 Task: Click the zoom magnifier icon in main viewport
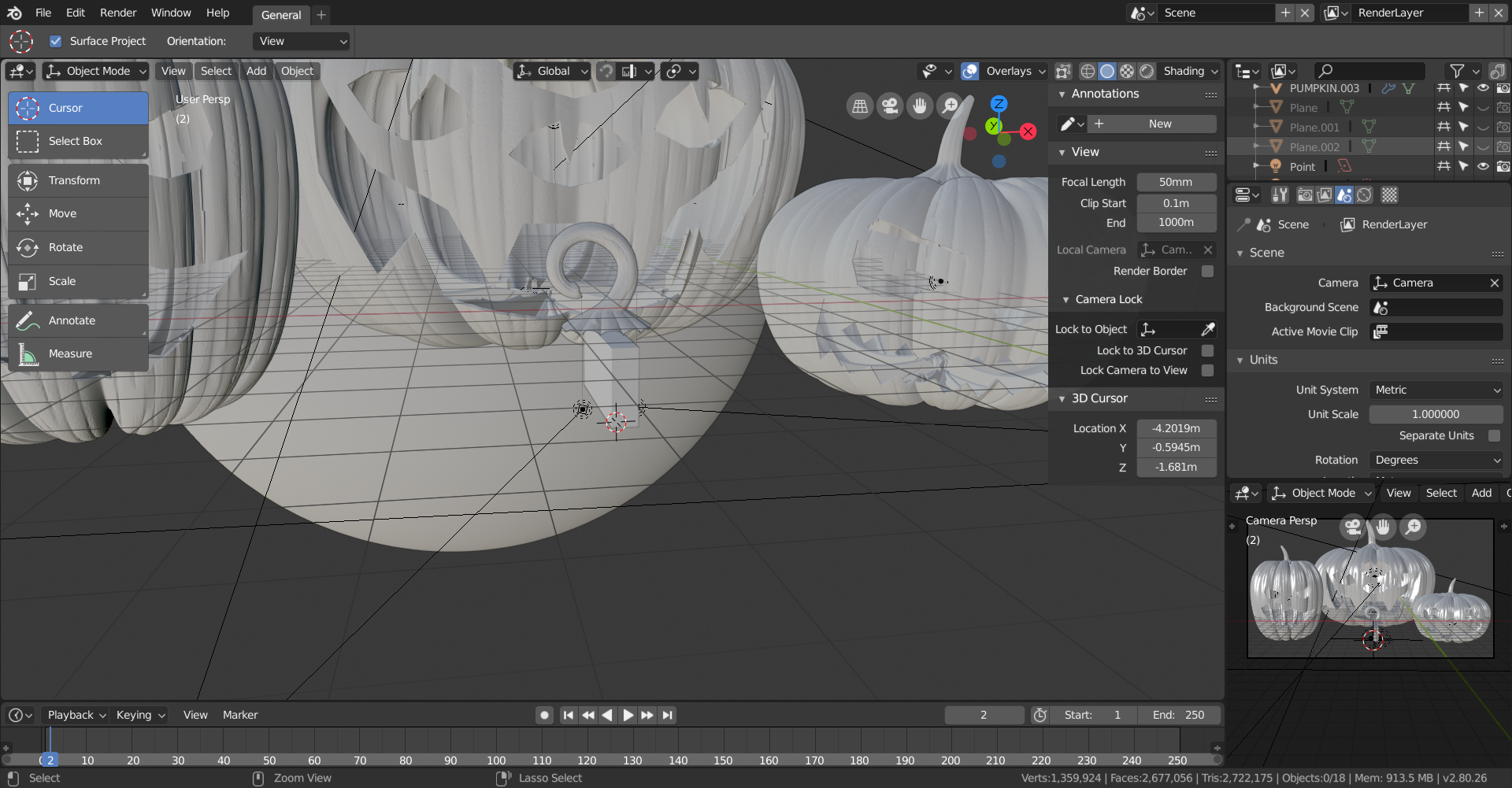click(x=950, y=105)
